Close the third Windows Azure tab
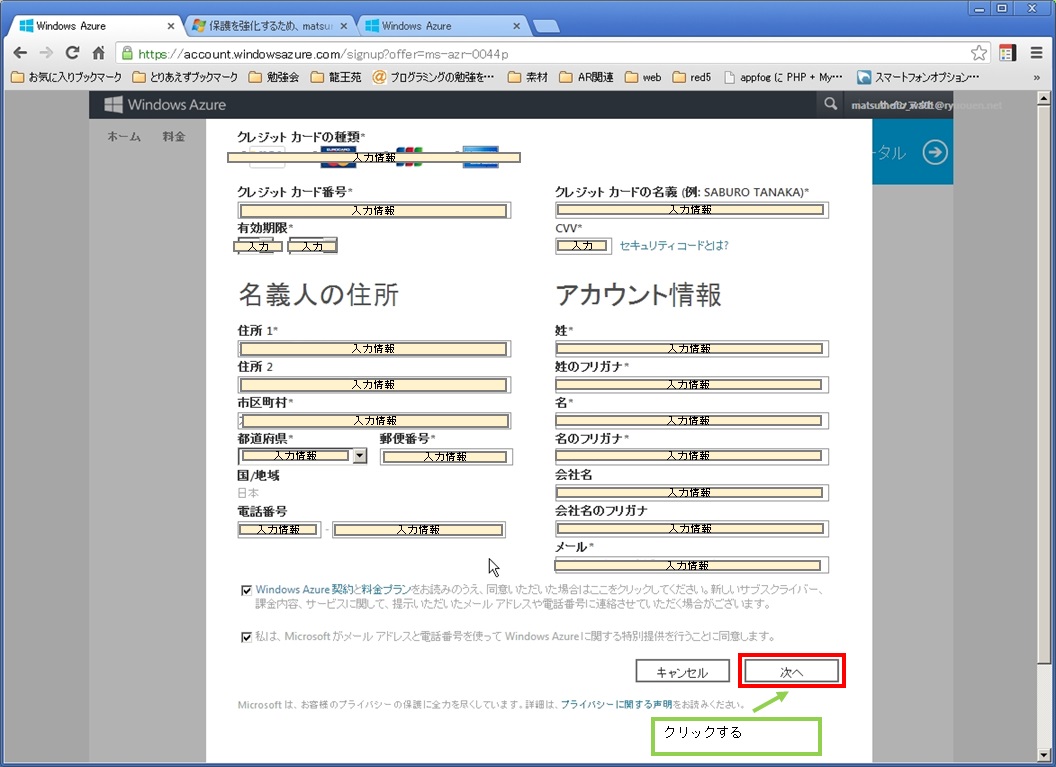 [517, 26]
